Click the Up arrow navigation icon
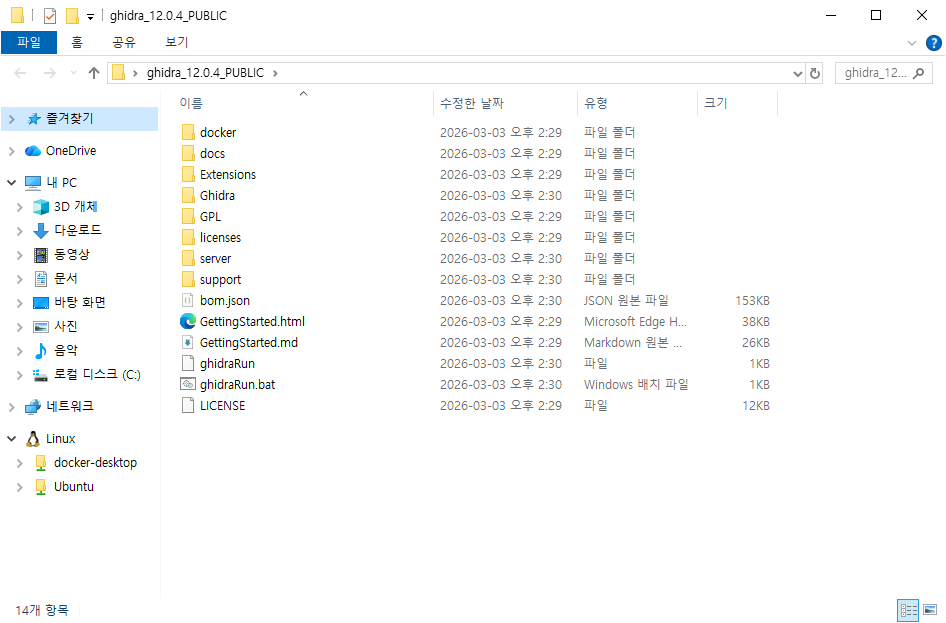 [94, 73]
